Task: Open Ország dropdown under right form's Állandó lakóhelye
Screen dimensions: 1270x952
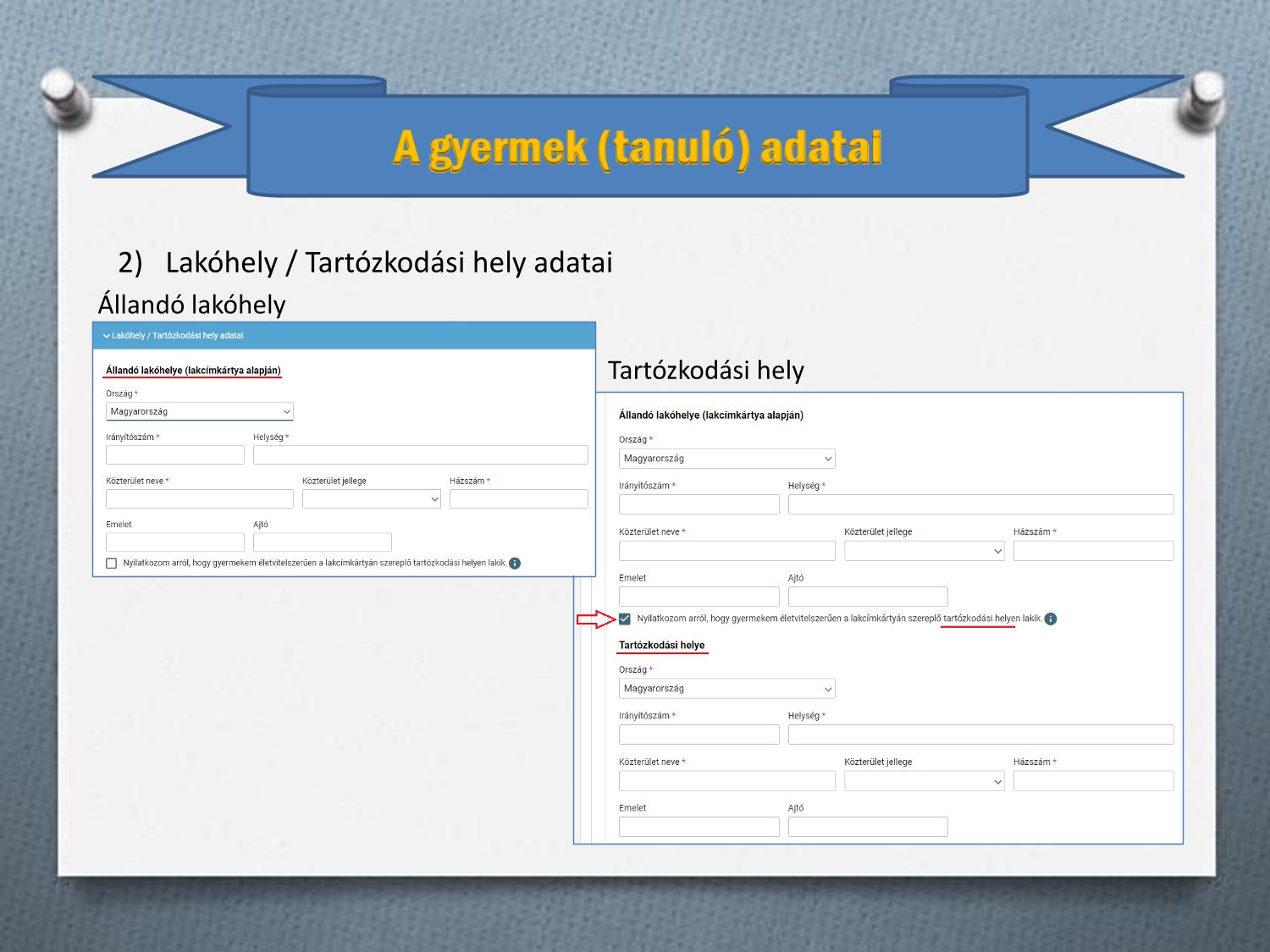Action: point(727,459)
